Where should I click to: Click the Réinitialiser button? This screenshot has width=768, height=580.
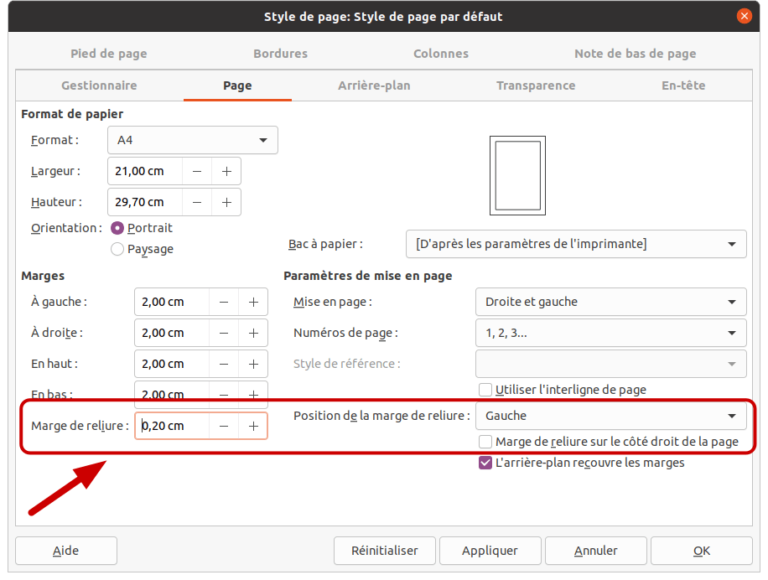coord(384,551)
